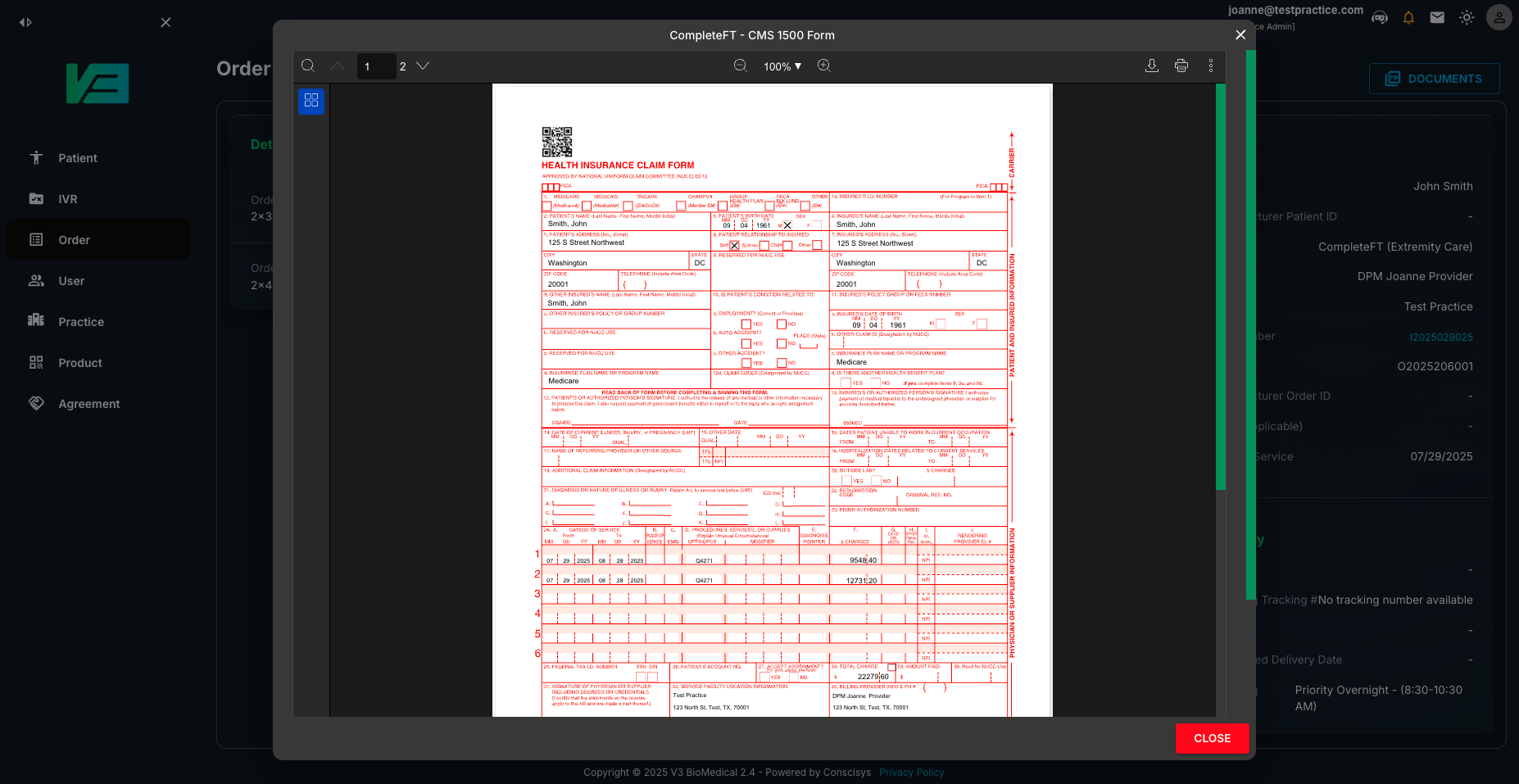Toggle the thumbnail panel button
The image size is (1519, 784).
pos(311,101)
